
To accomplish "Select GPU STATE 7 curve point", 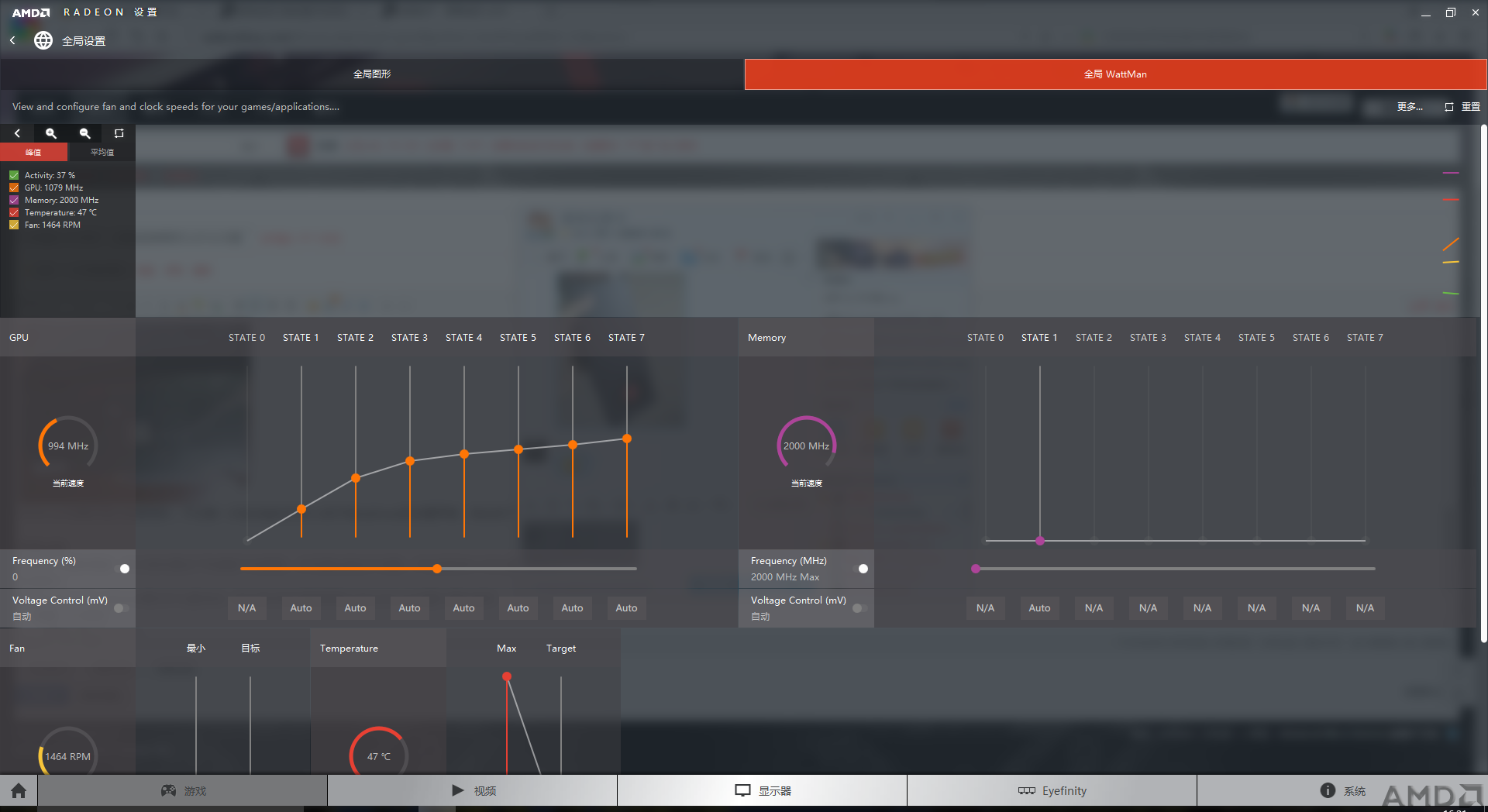I will 627,439.
